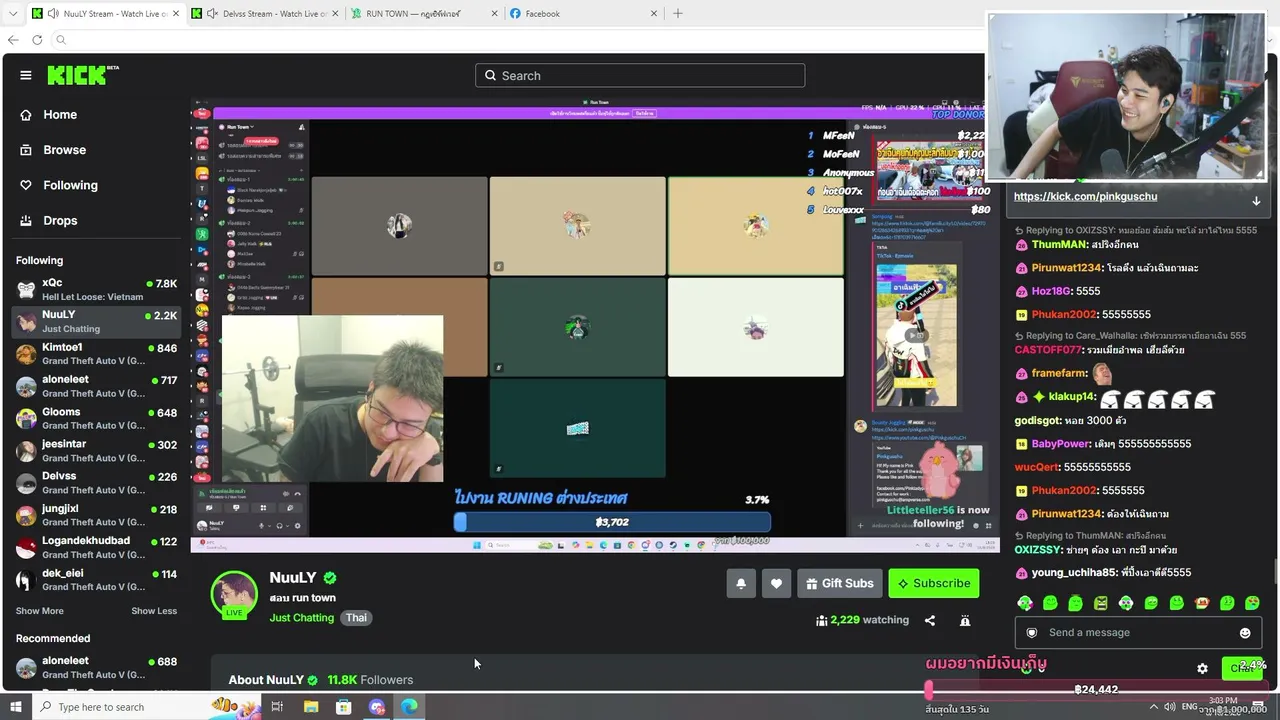Viewport: 1280px width, 720px height.
Task: Switch to the Facebook browser tab
Action: click(584, 14)
